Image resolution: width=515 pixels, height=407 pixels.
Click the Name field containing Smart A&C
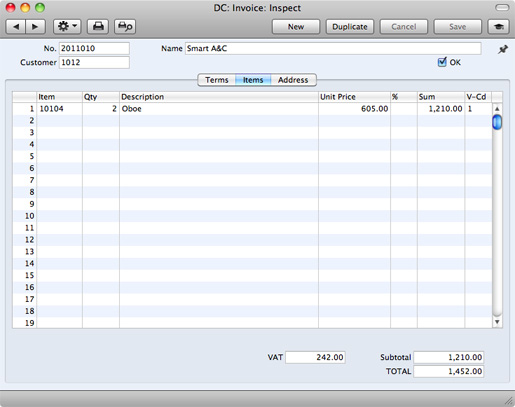[333, 48]
